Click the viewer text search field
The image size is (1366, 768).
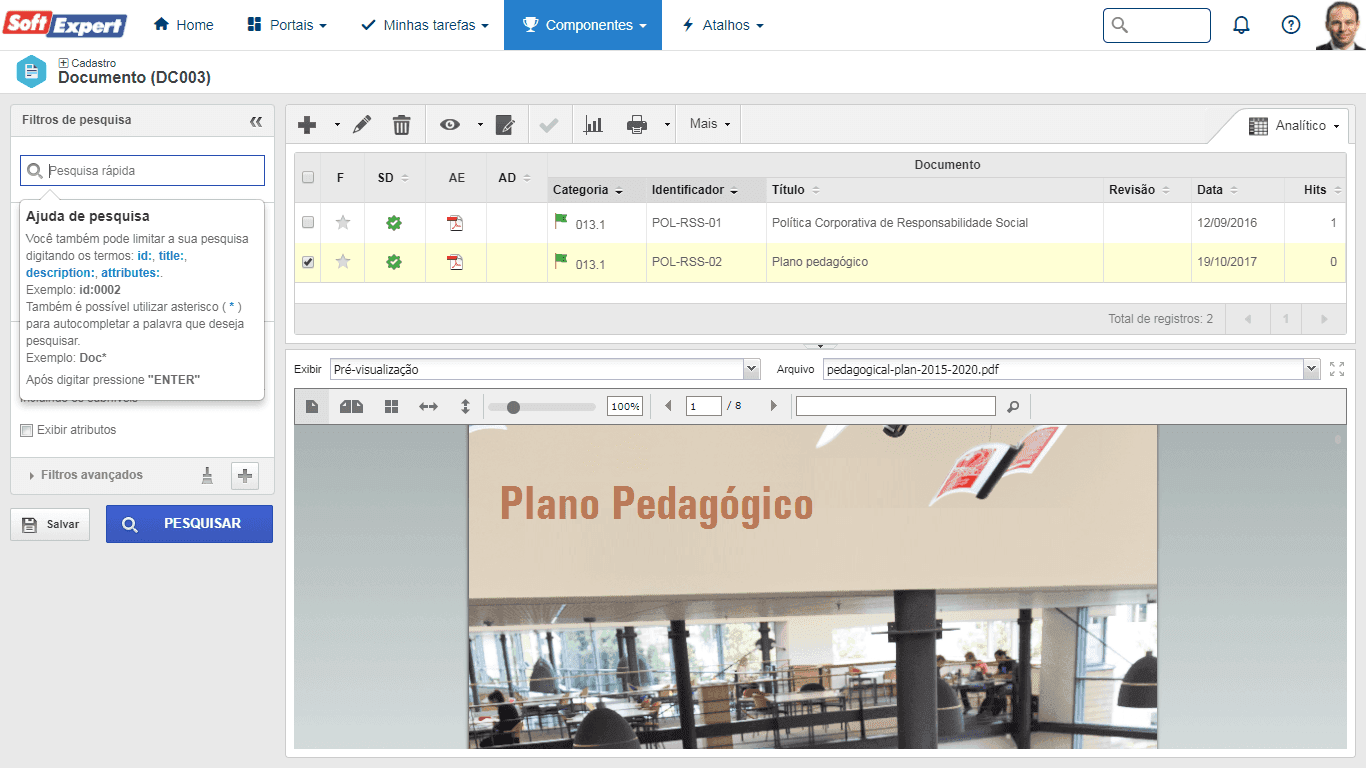click(x=896, y=406)
